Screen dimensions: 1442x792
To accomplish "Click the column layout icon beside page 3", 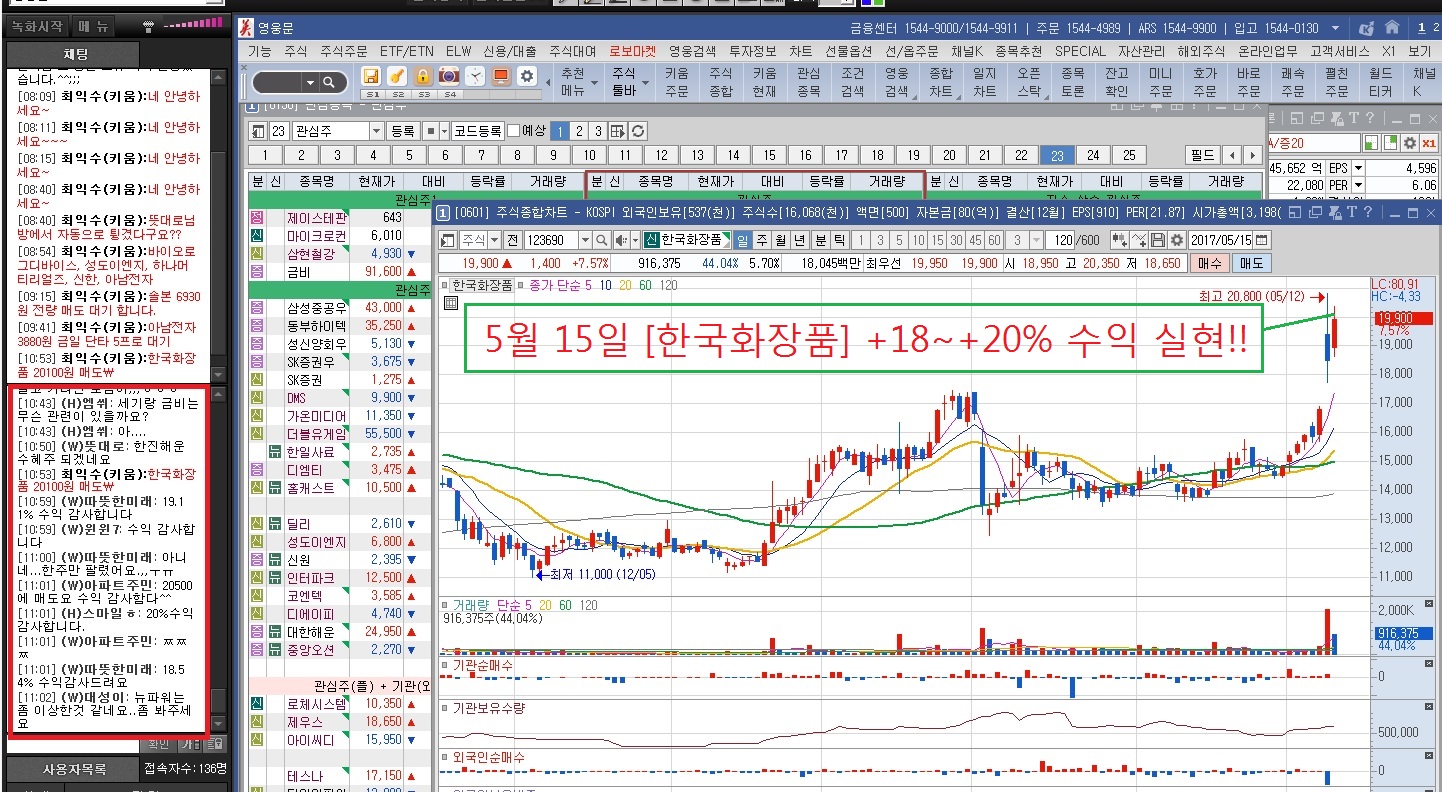I will (x=617, y=131).
